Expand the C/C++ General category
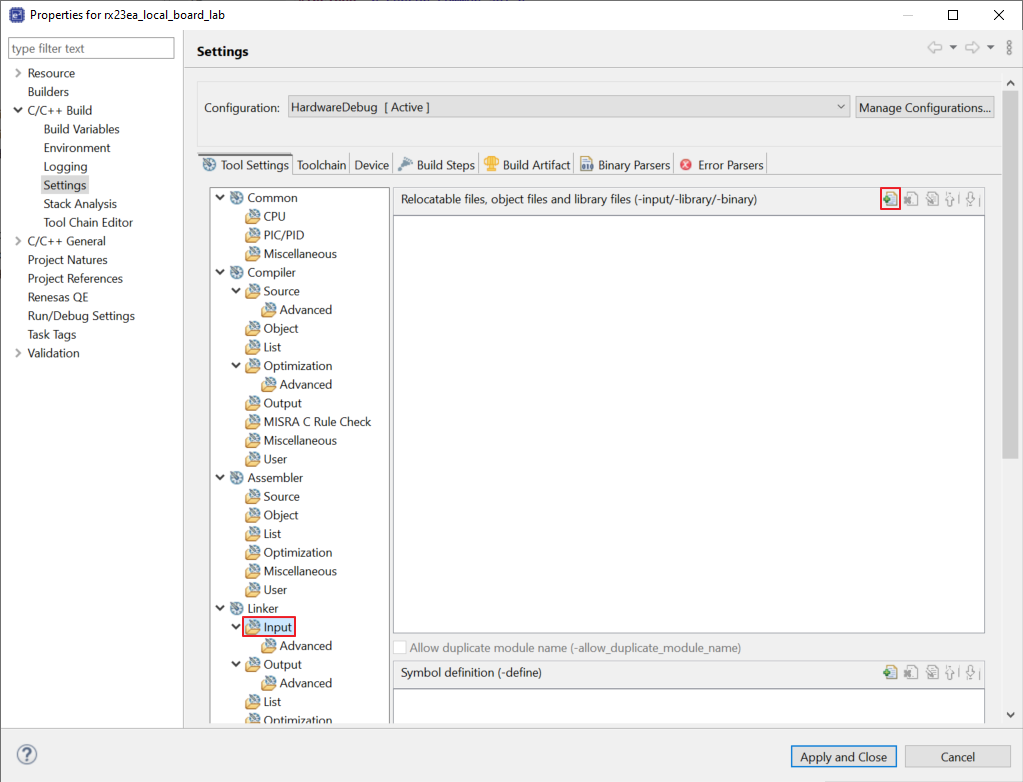Screen dimensions: 1023x782 (18, 241)
